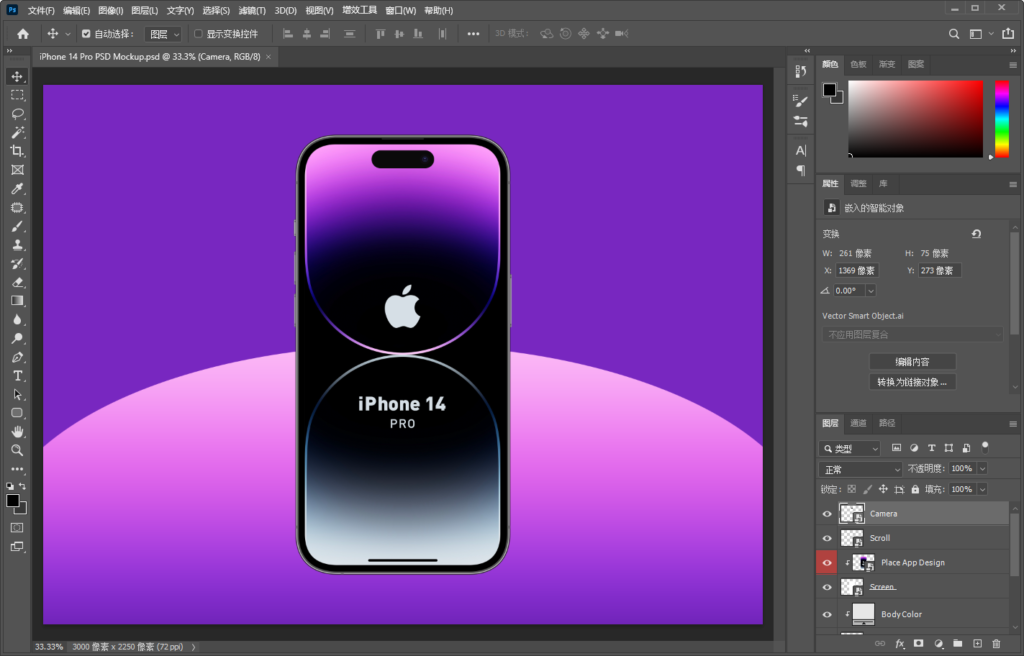Hide the Place App Design layer
This screenshot has height=656, width=1024.
point(827,563)
